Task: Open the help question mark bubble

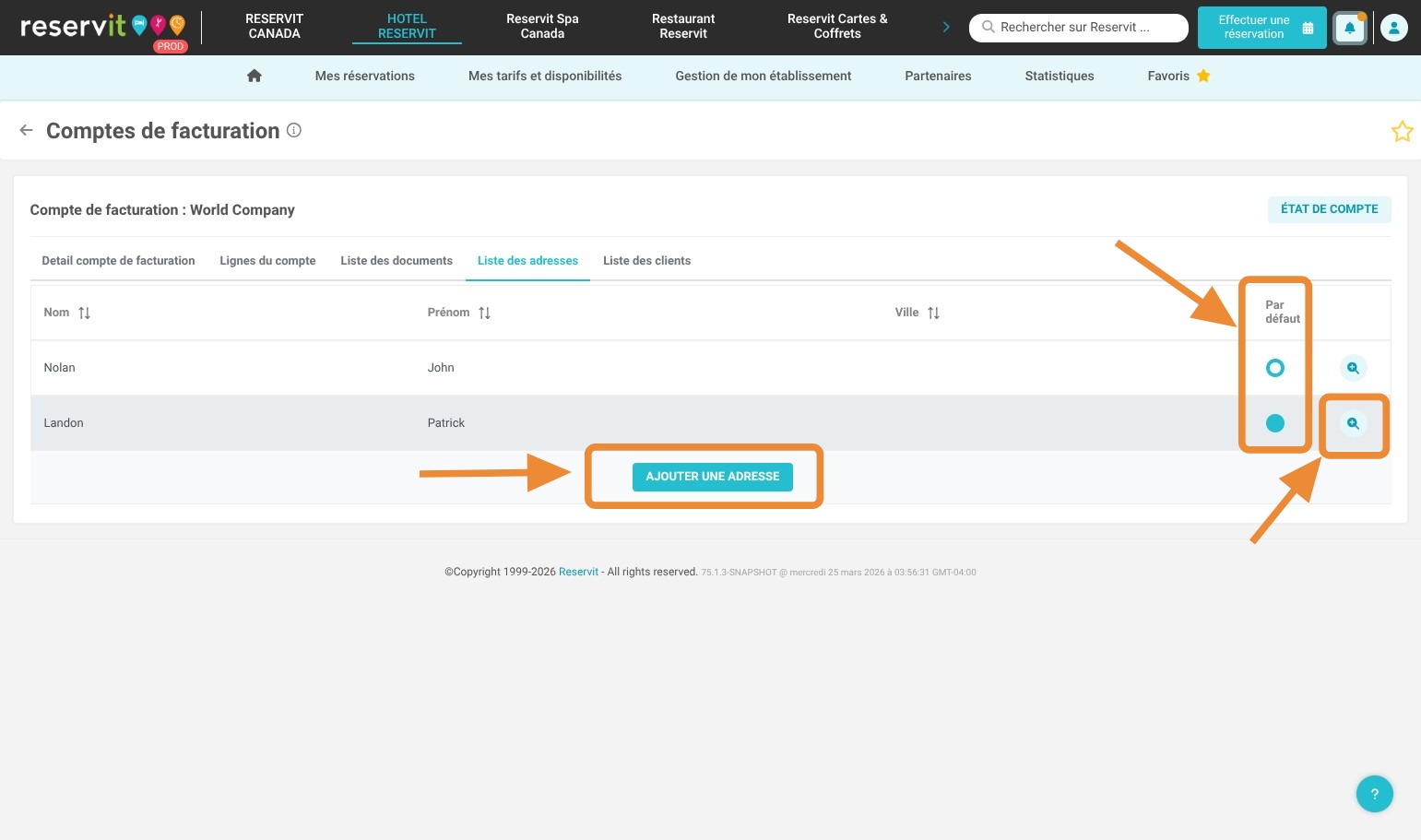Action: click(1374, 794)
